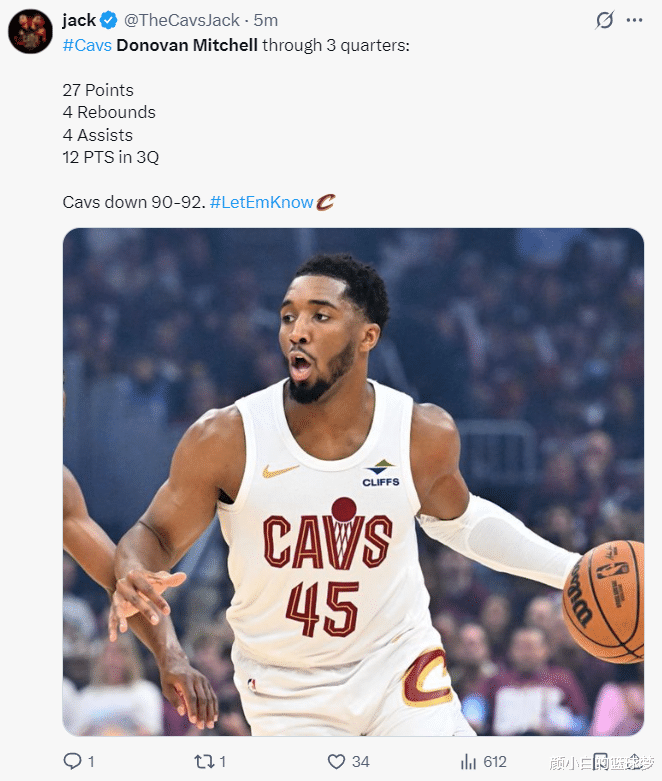Screen dimensions: 662x781
Task: Click the like count "34"
Action: 360,761
